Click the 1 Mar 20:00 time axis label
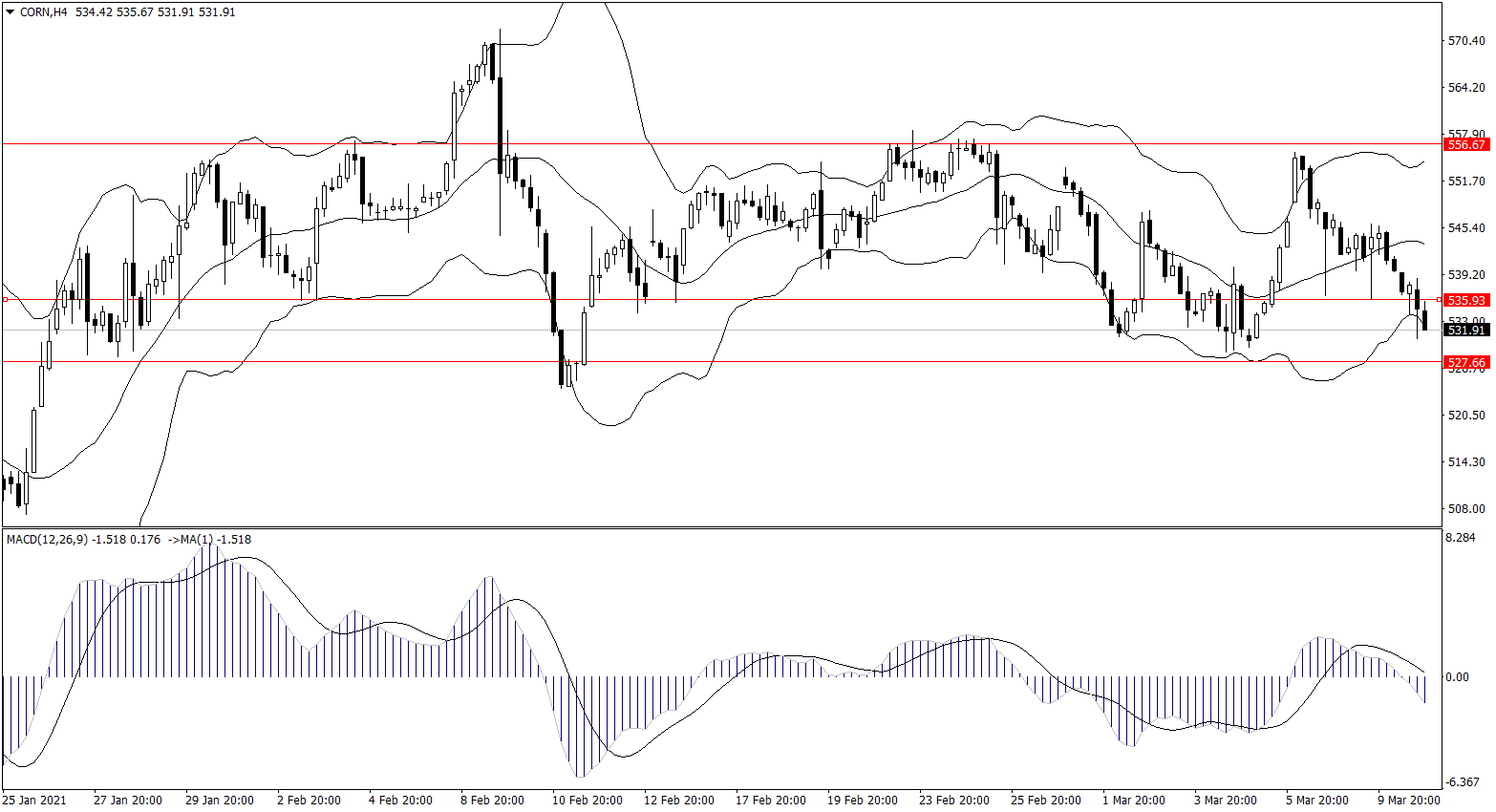 1133,800
